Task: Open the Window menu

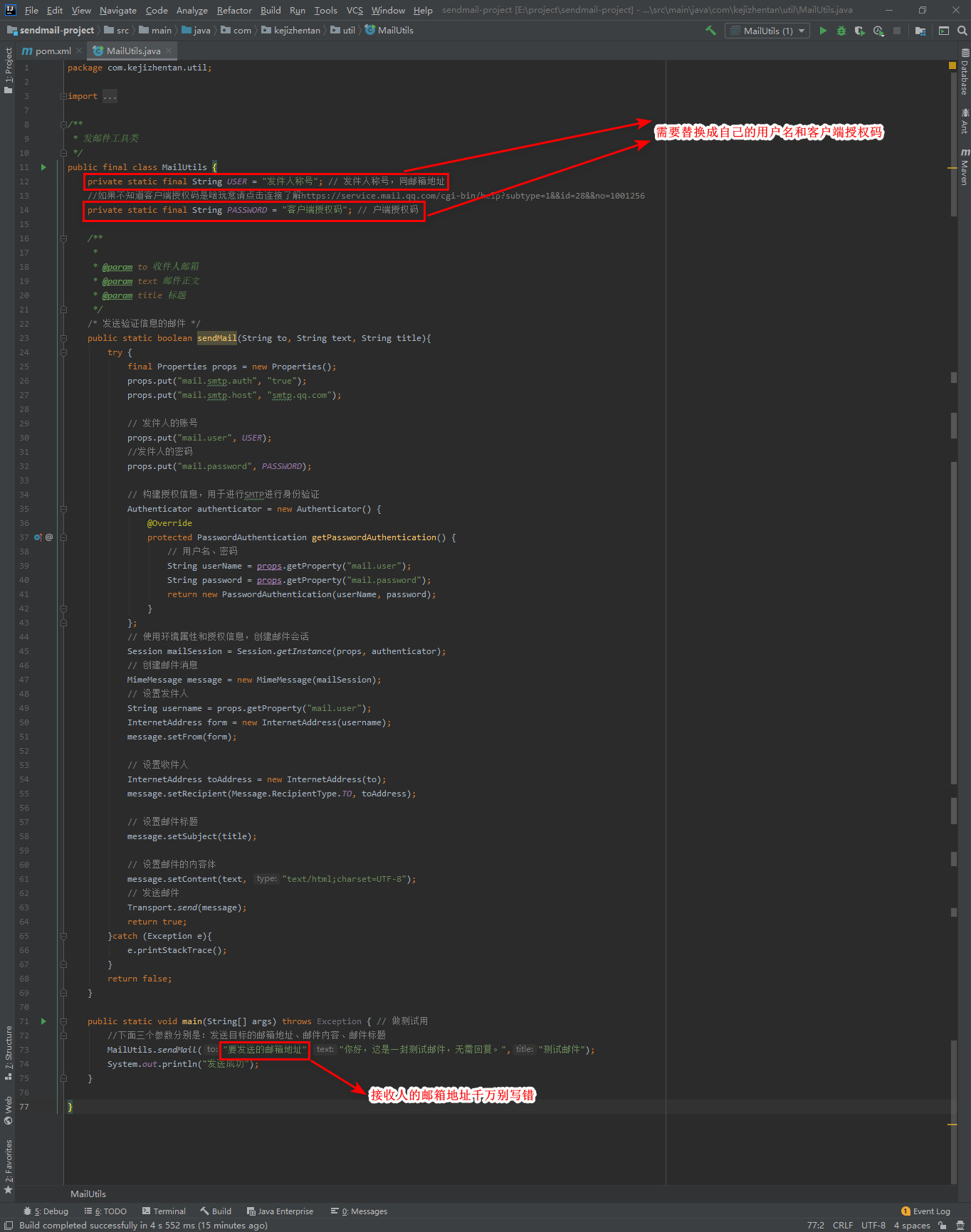Action: (x=388, y=10)
